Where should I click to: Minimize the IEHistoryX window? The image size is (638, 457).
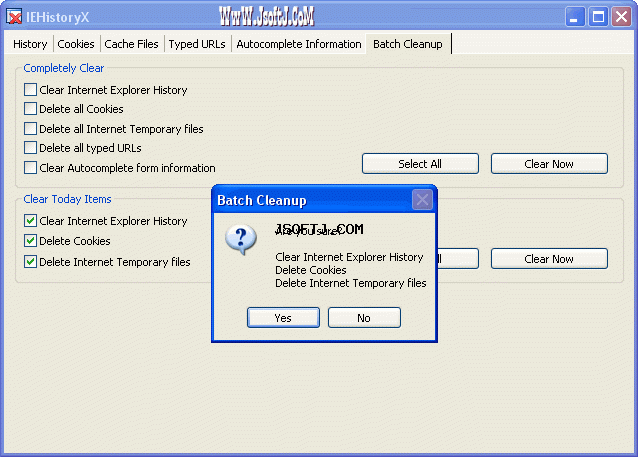coord(575,17)
